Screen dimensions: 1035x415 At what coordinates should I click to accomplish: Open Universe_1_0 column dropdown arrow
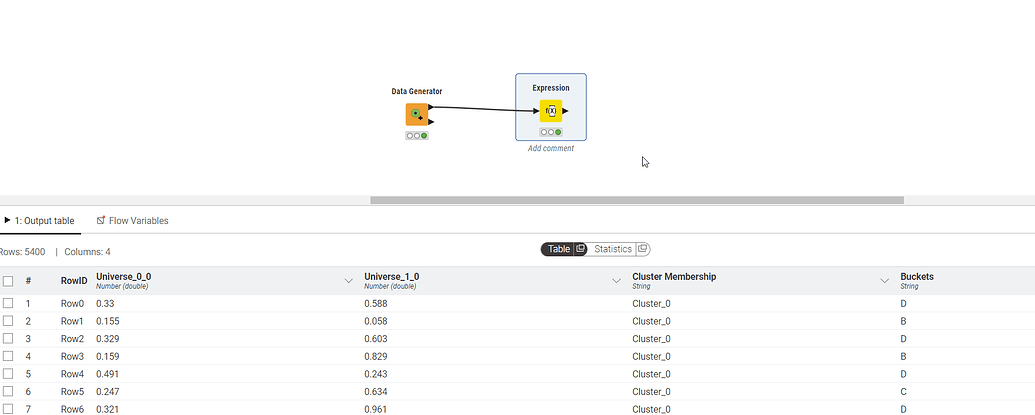click(617, 281)
